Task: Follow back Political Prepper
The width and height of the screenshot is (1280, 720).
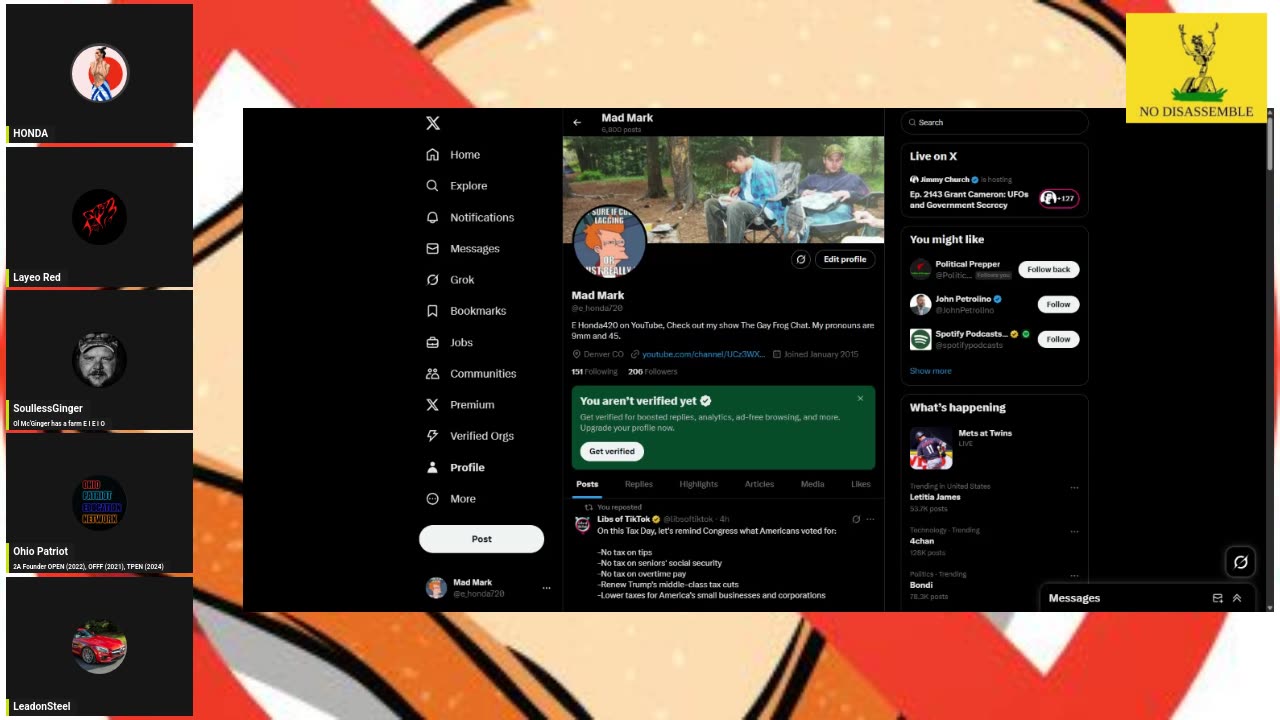Action: [1048, 269]
